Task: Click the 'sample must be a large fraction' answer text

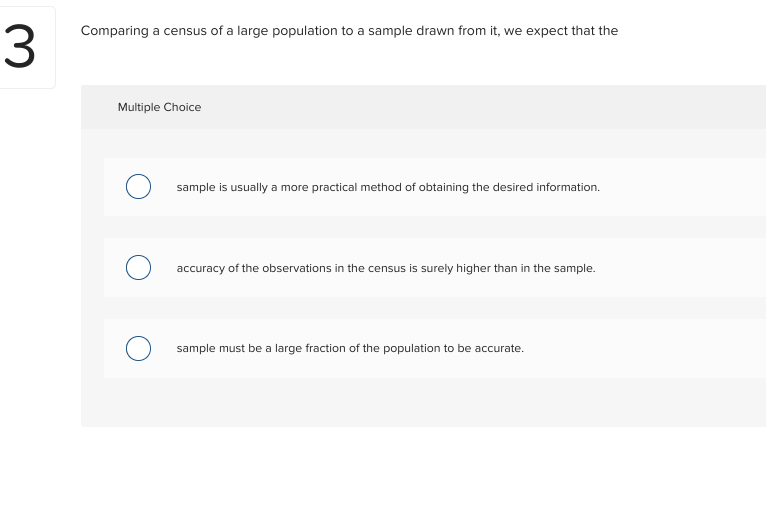Action: (350, 348)
